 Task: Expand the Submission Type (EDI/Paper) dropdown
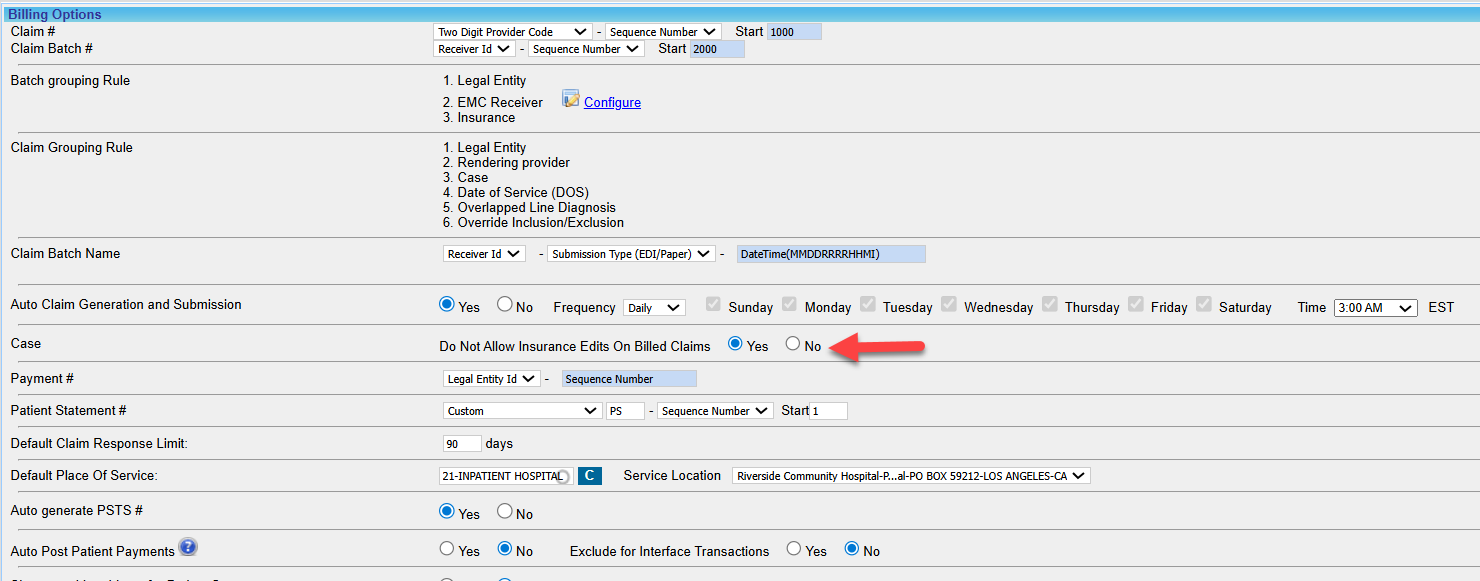631,254
